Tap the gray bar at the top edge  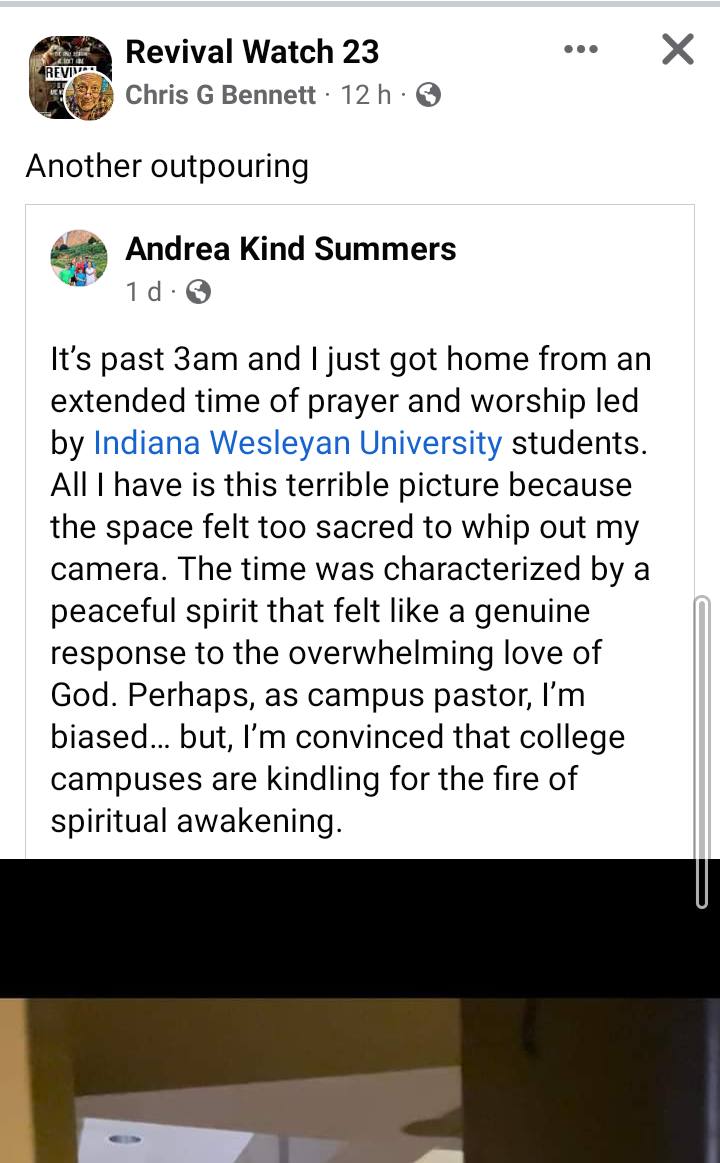[x=360, y=4]
